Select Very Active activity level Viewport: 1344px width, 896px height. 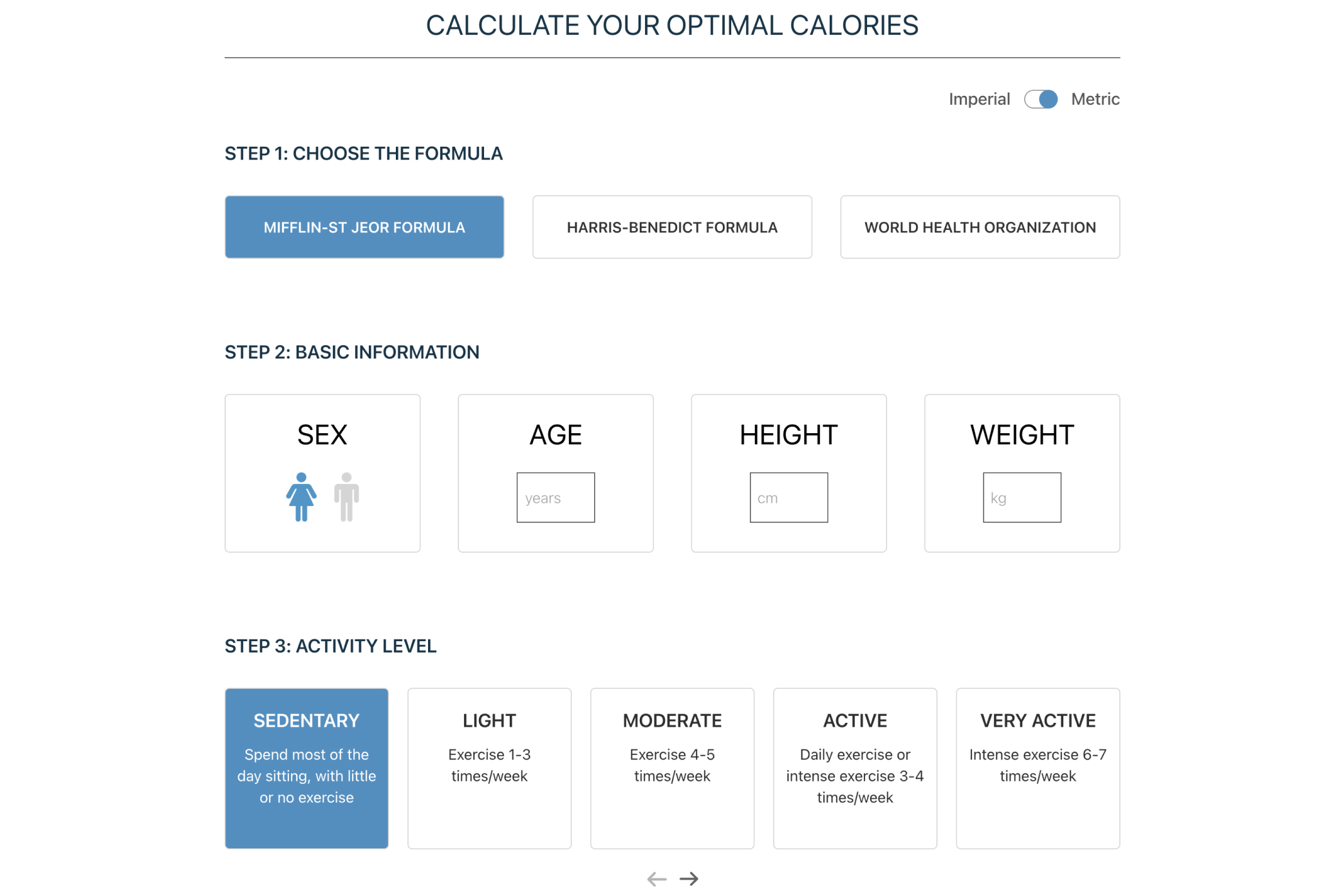click(x=1038, y=769)
